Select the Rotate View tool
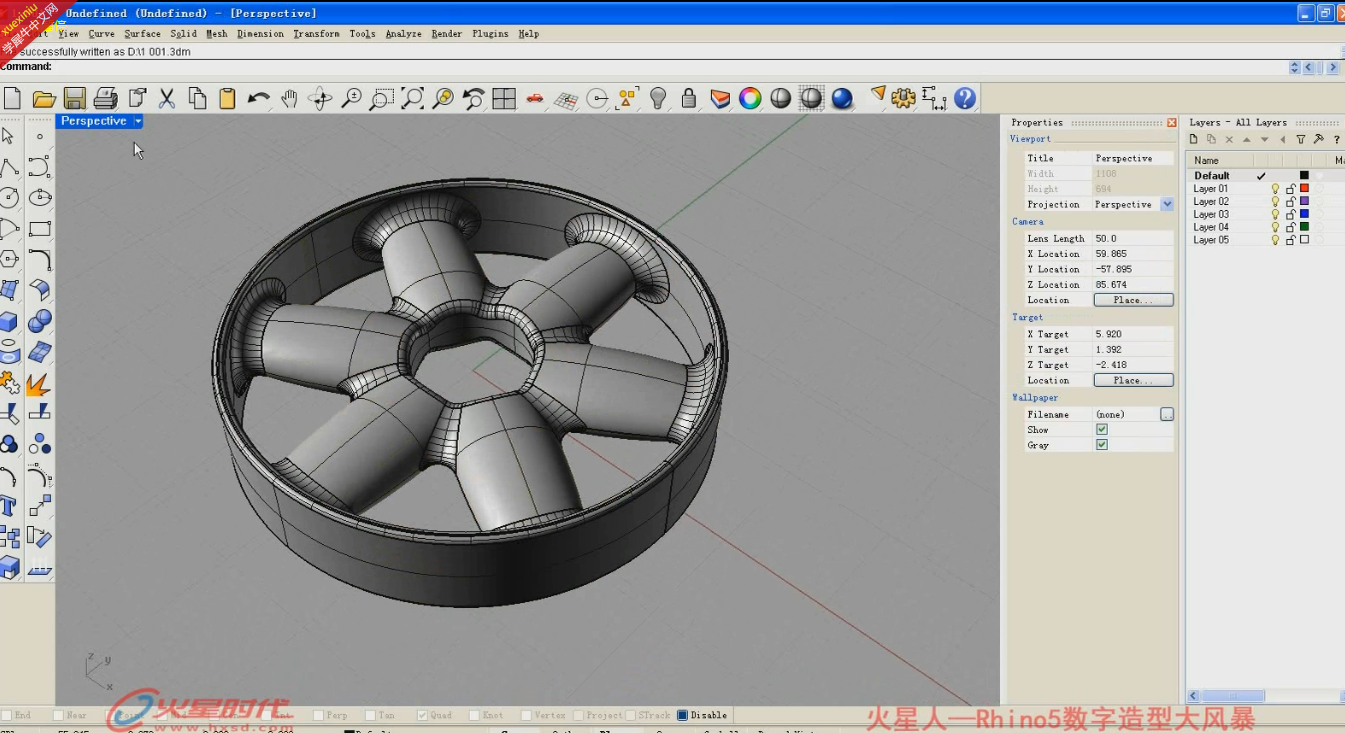The image size is (1345, 733). click(320, 98)
